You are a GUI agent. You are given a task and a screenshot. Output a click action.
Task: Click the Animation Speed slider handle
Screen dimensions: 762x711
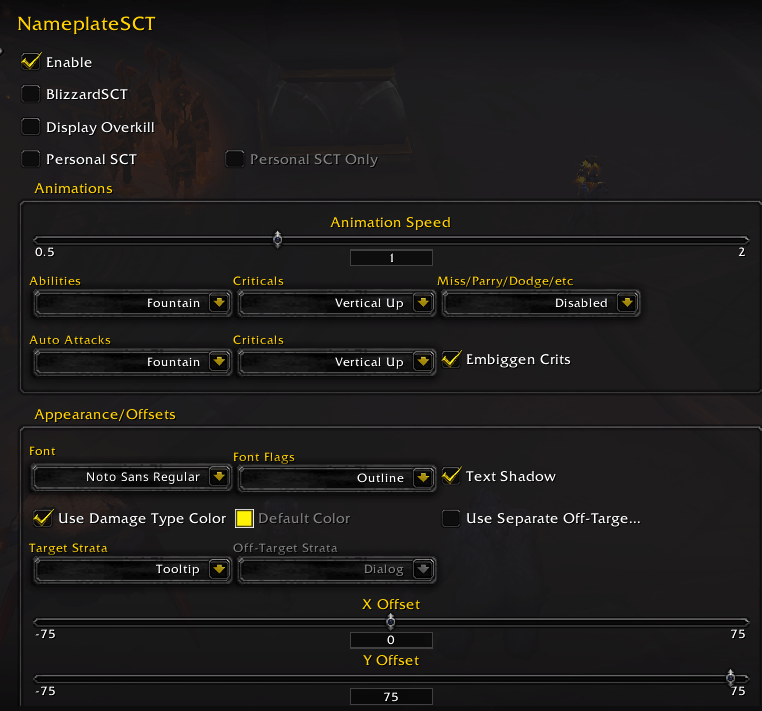click(278, 239)
